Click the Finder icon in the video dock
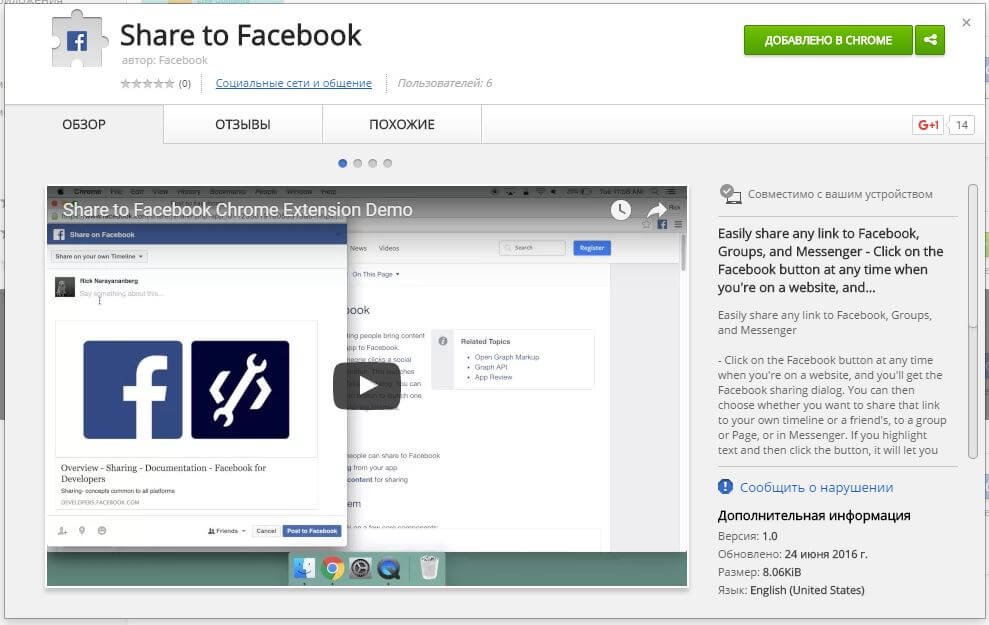 304,568
